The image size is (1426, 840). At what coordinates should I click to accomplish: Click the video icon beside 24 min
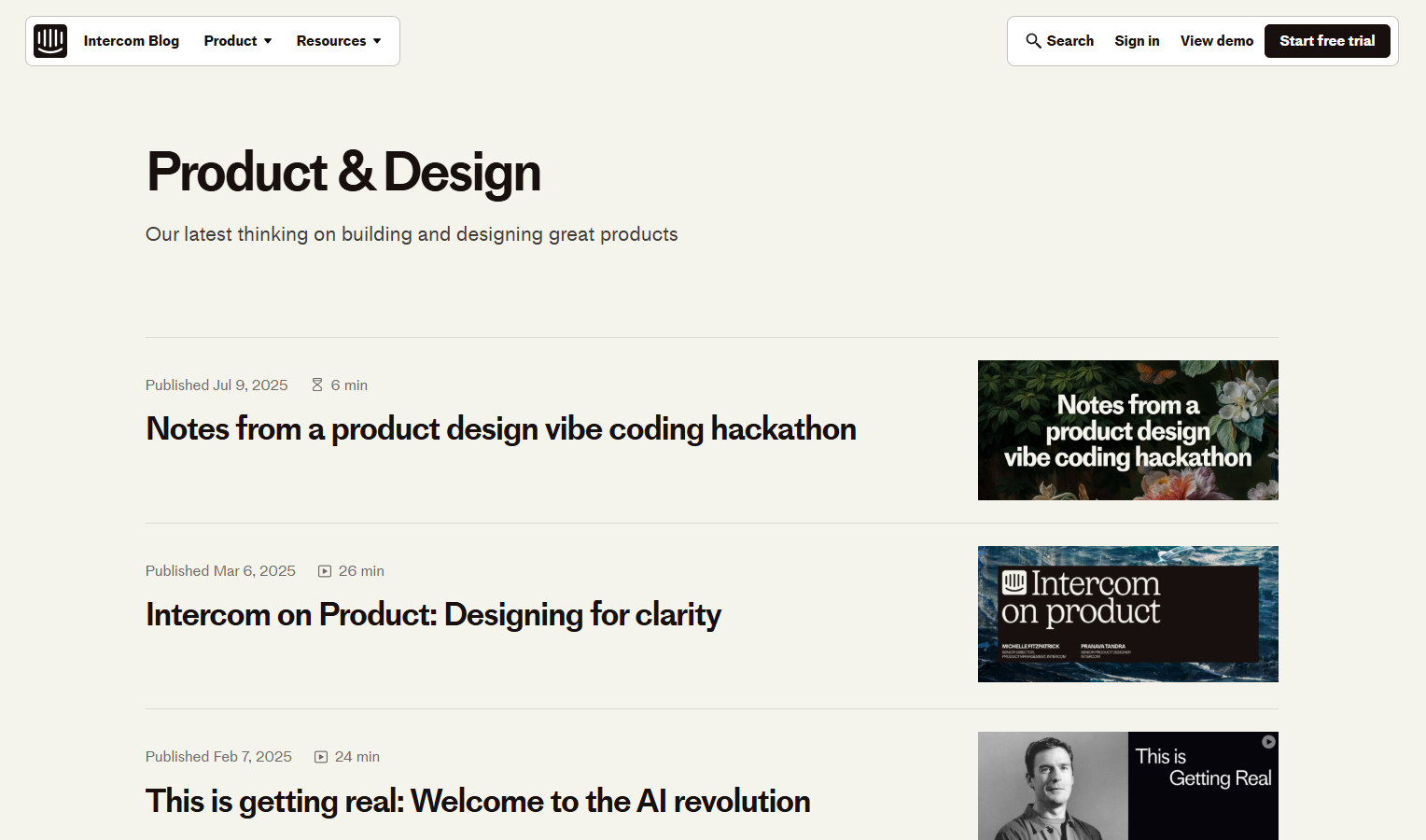(x=321, y=757)
